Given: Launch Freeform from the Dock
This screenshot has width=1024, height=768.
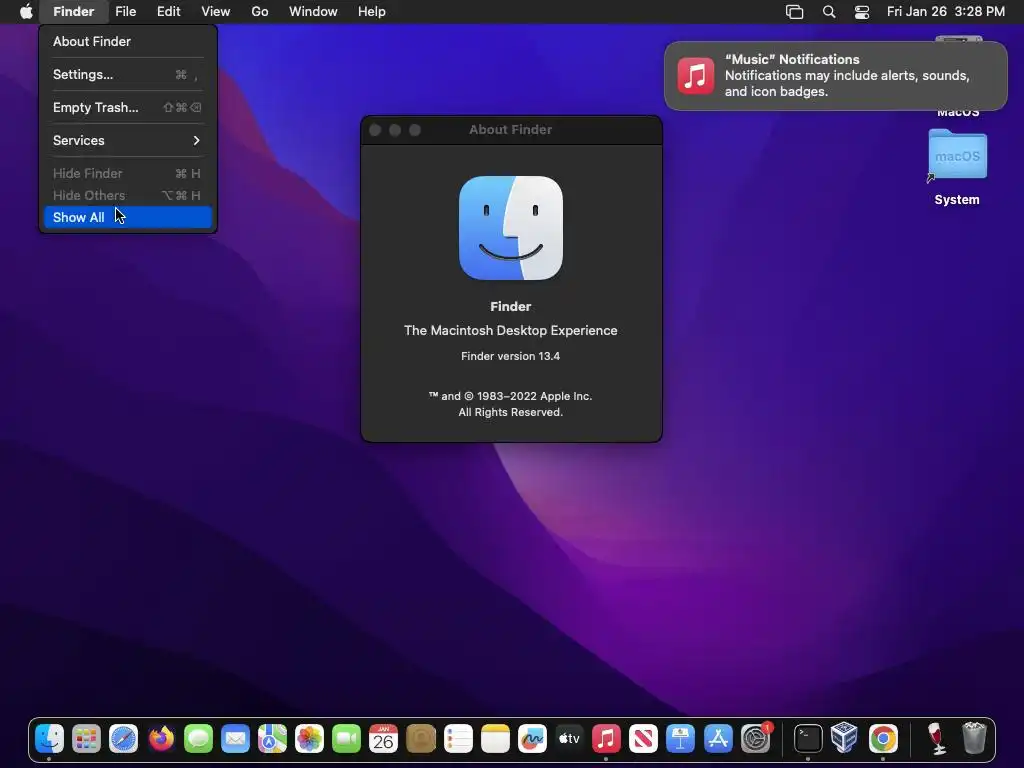Looking at the screenshot, I should pos(532,739).
